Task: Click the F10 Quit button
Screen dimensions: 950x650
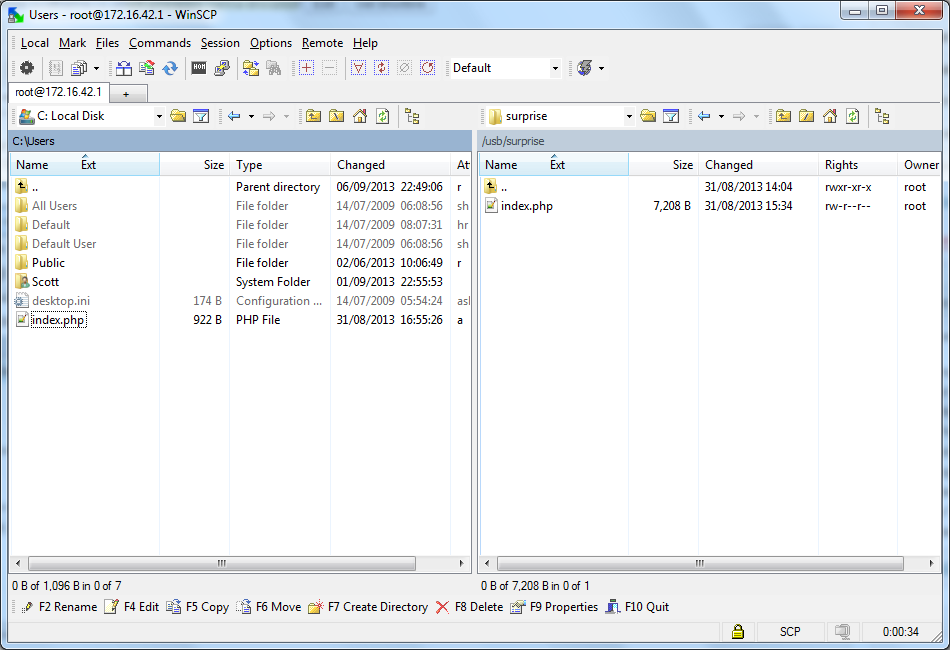Action: tap(637, 607)
